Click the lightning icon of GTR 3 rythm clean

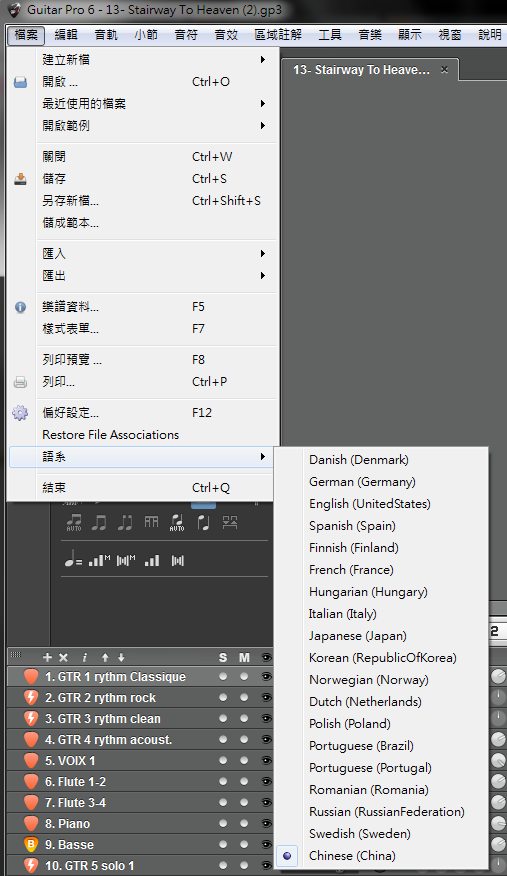[x=31, y=718]
